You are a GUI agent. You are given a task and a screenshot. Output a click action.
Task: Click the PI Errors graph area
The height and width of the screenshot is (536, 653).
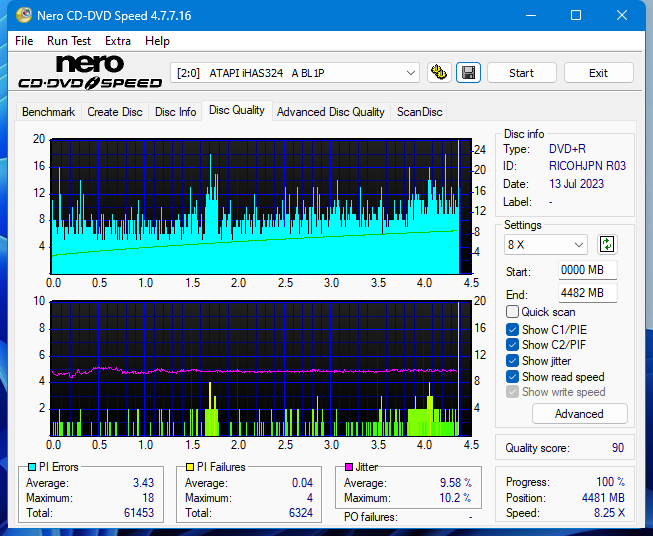point(261,206)
